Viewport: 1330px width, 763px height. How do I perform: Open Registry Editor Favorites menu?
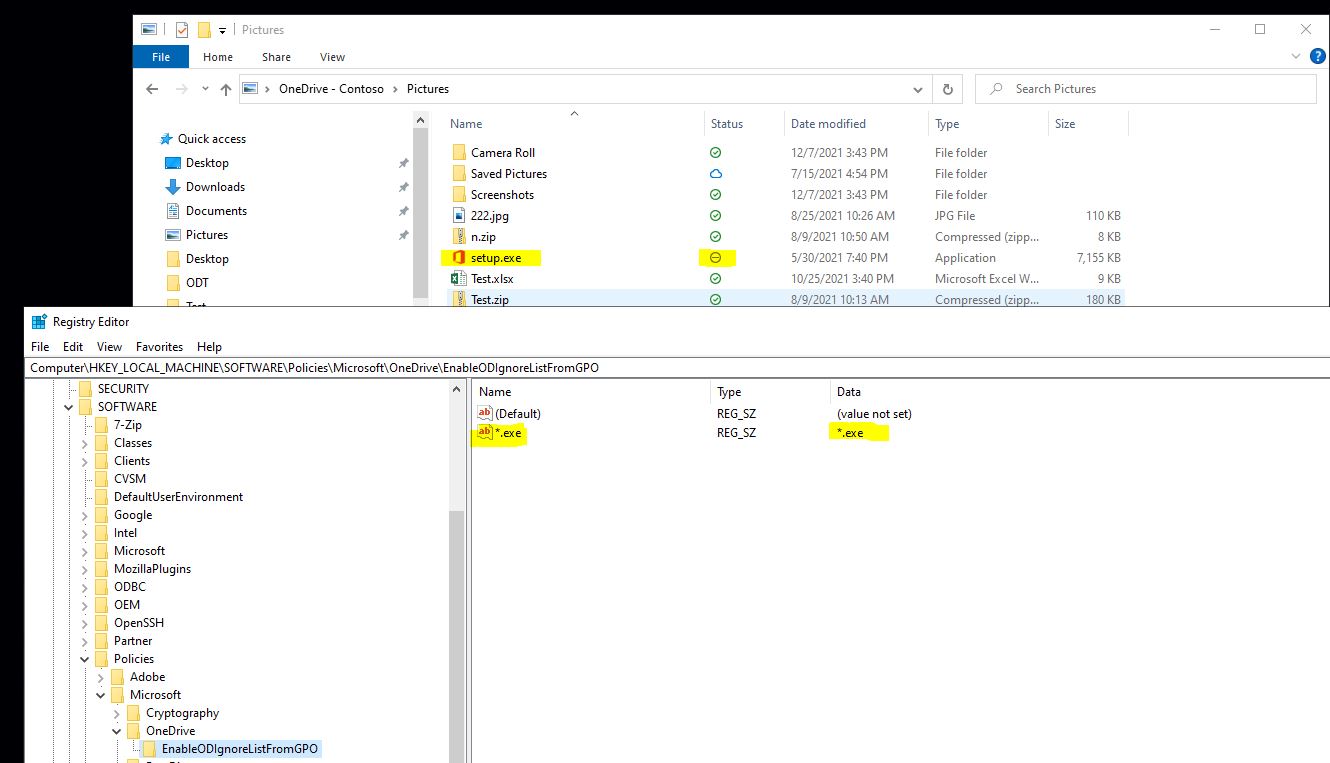(160, 347)
